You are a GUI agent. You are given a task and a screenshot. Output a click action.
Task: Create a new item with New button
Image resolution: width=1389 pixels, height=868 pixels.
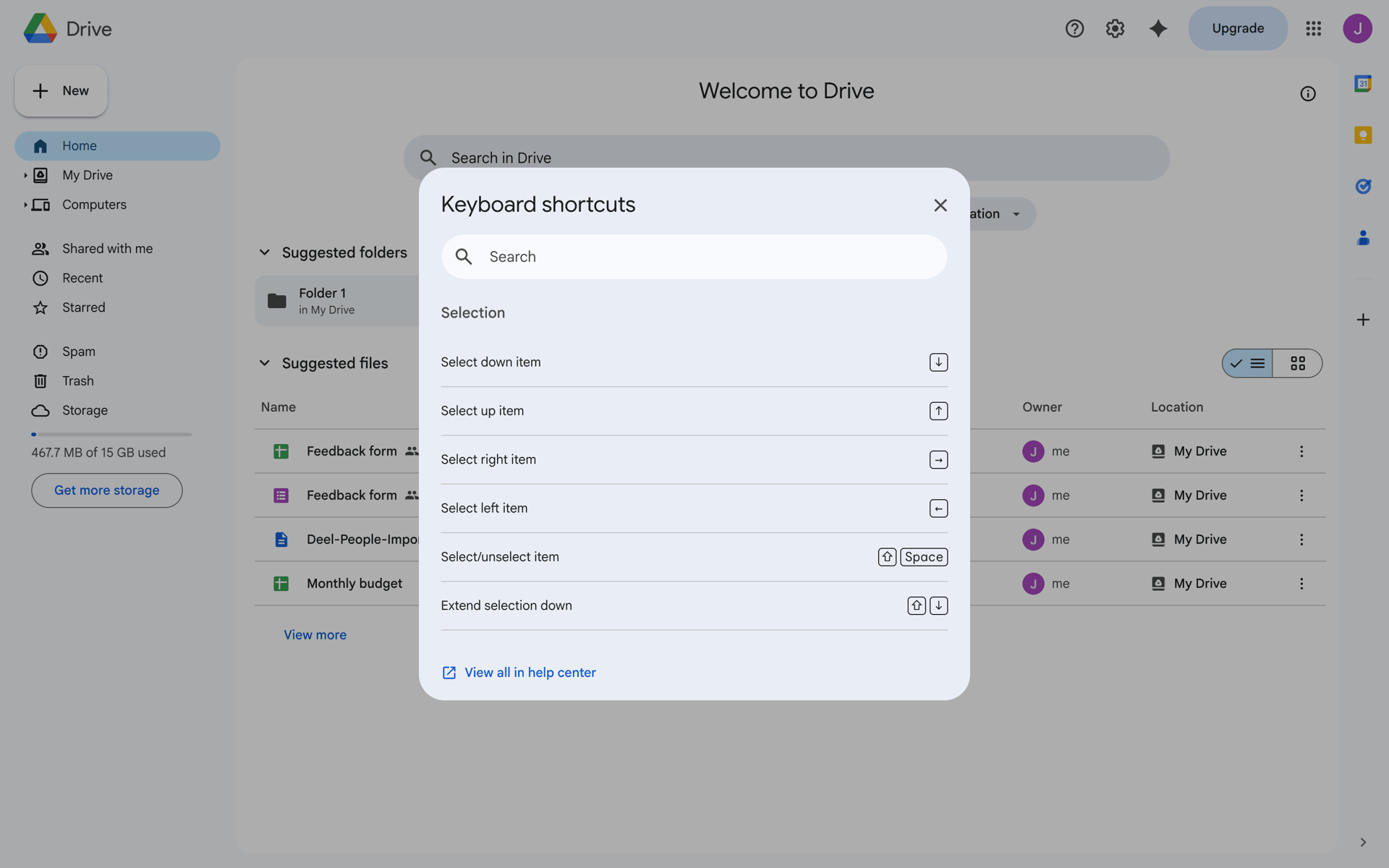pos(61,91)
